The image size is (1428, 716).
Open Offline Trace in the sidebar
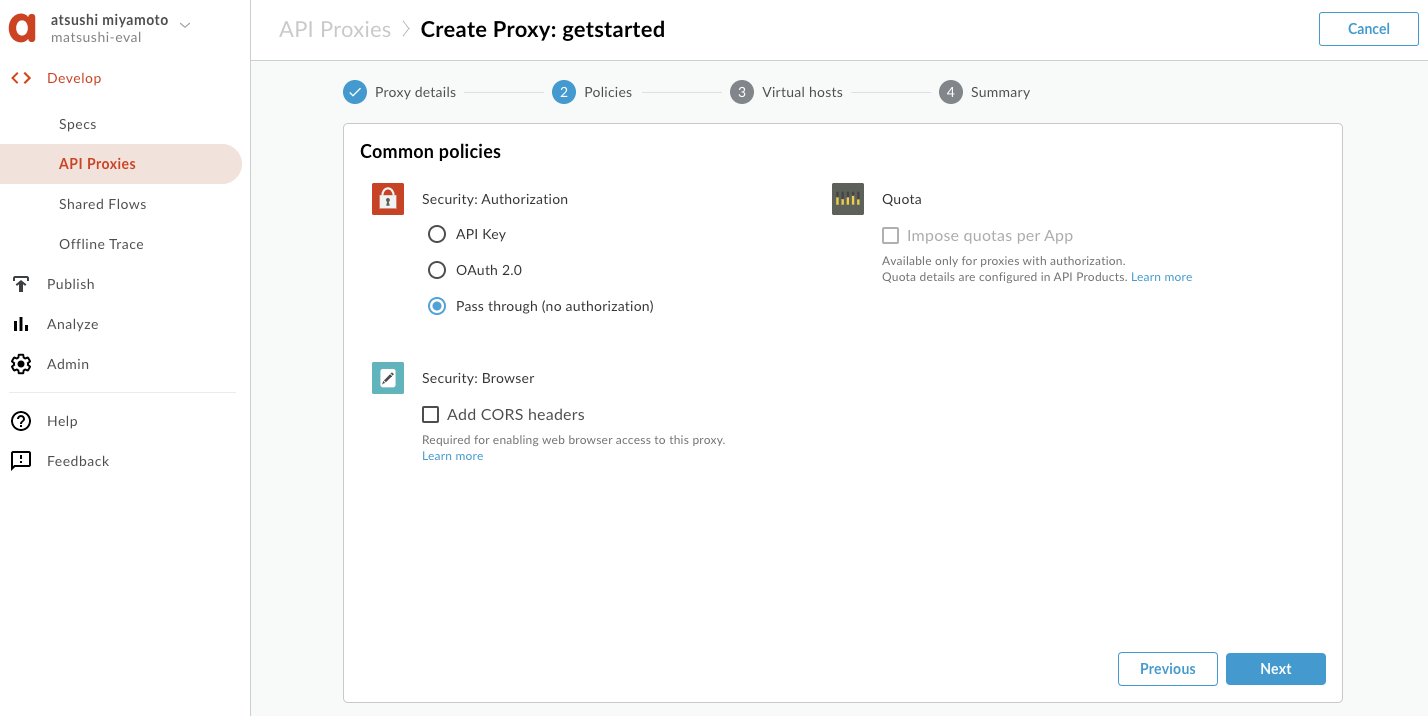point(101,244)
